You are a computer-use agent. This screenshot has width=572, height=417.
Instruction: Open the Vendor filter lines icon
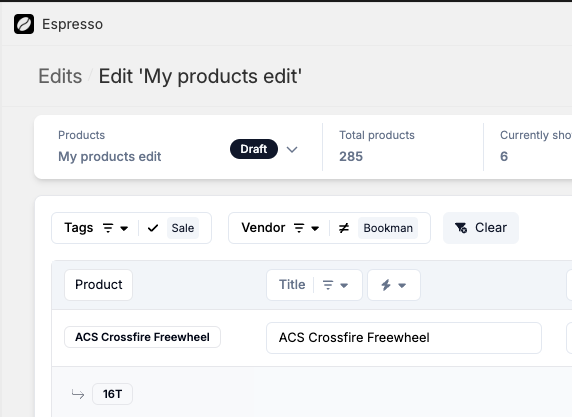click(x=299, y=228)
